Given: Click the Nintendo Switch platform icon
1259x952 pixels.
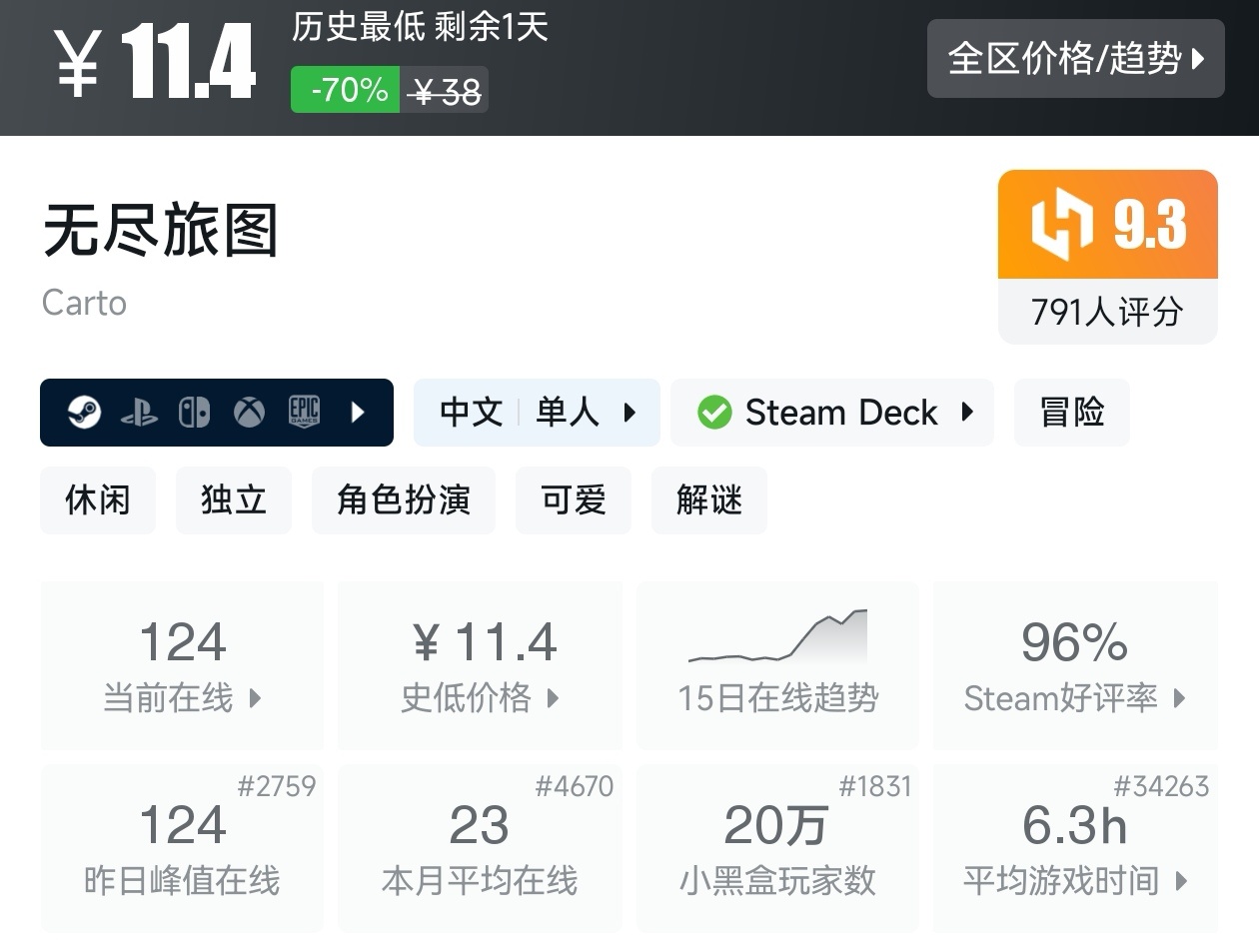Looking at the screenshot, I should [194, 413].
